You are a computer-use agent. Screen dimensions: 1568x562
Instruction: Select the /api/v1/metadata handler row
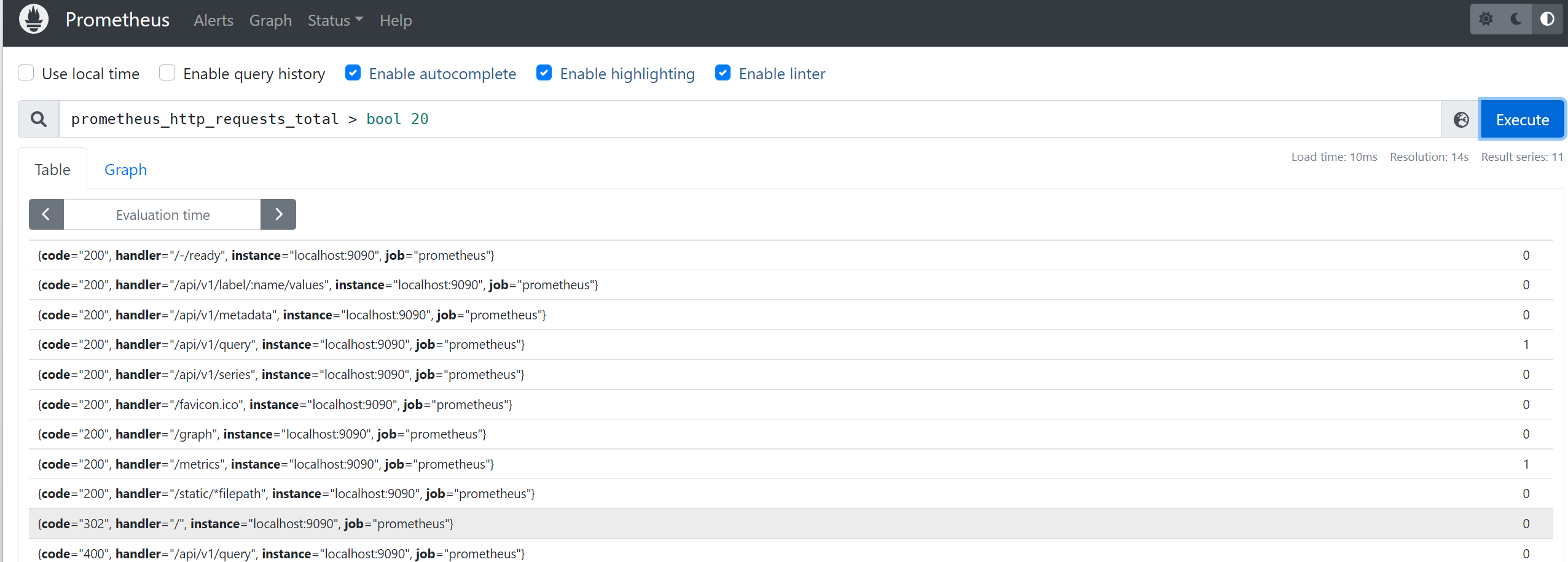[x=791, y=315]
